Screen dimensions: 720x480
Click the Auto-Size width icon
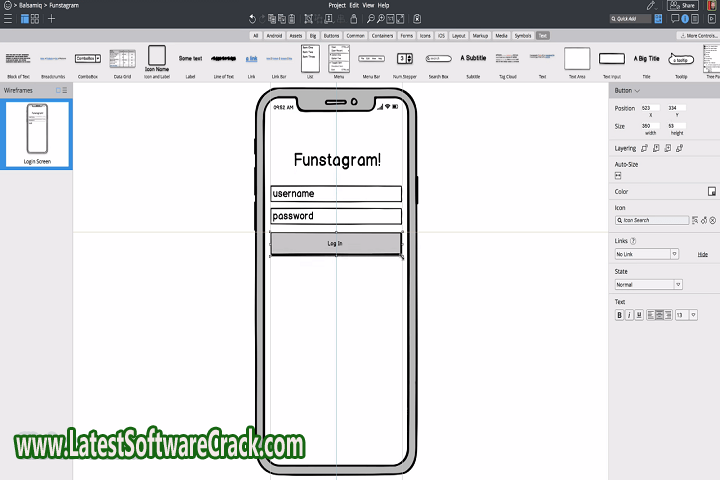pyautogui.click(x=618, y=175)
